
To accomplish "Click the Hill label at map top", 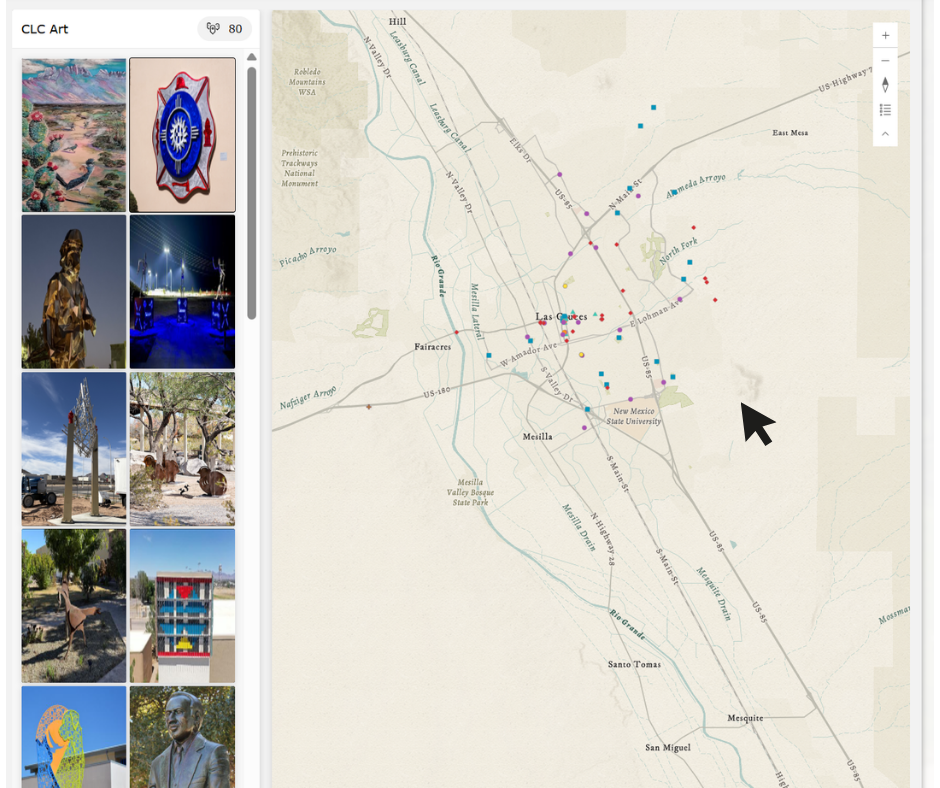I will (x=397, y=22).
